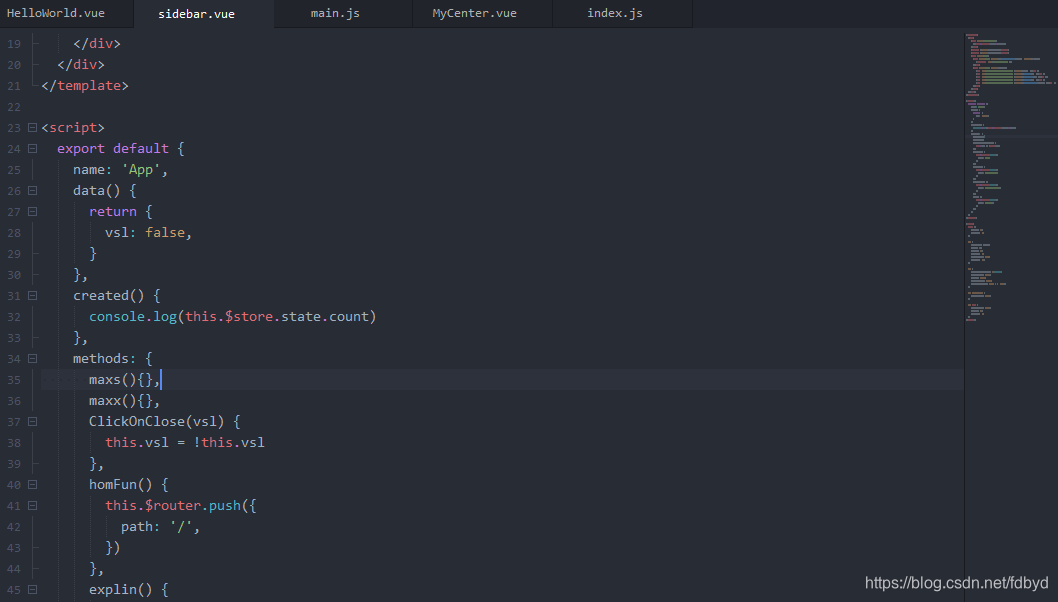Click 'ClickOnClose(vsl)' method name

[x=156, y=422]
